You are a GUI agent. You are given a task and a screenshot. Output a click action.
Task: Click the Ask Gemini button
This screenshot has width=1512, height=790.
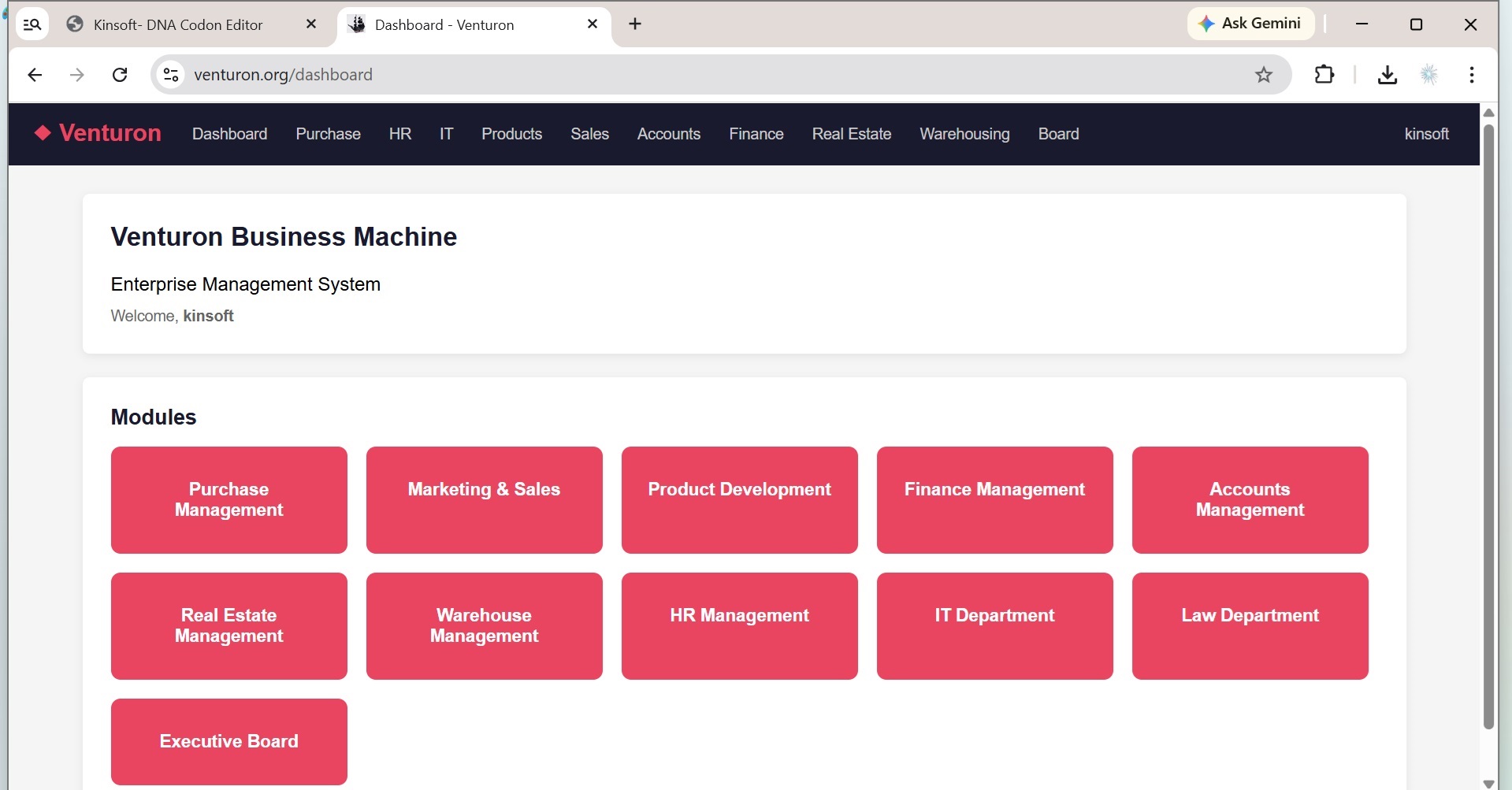tap(1250, 24)
